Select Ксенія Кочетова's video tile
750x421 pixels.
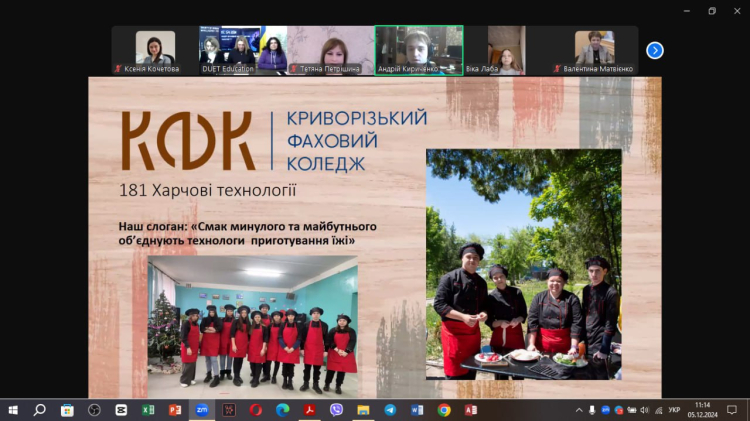tap(155, 50)
